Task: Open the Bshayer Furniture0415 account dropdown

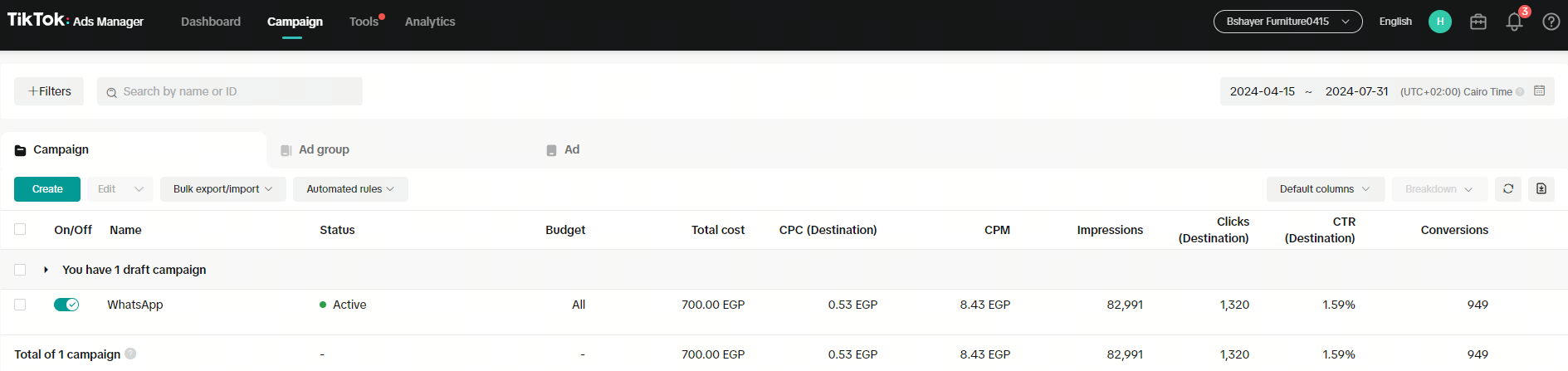Action: point(1287,22)
